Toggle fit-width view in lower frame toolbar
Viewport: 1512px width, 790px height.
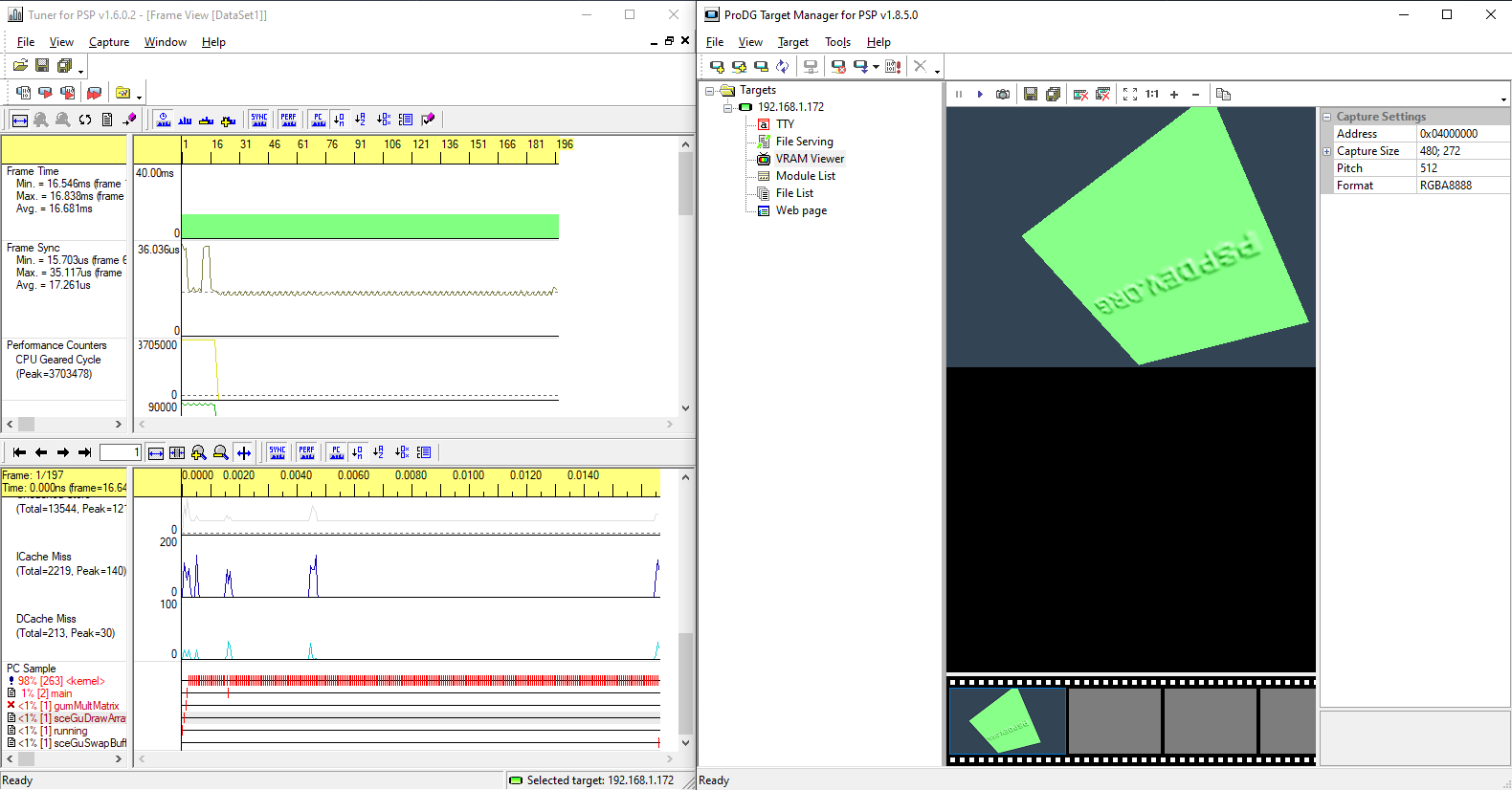click(x=156, y=452)
